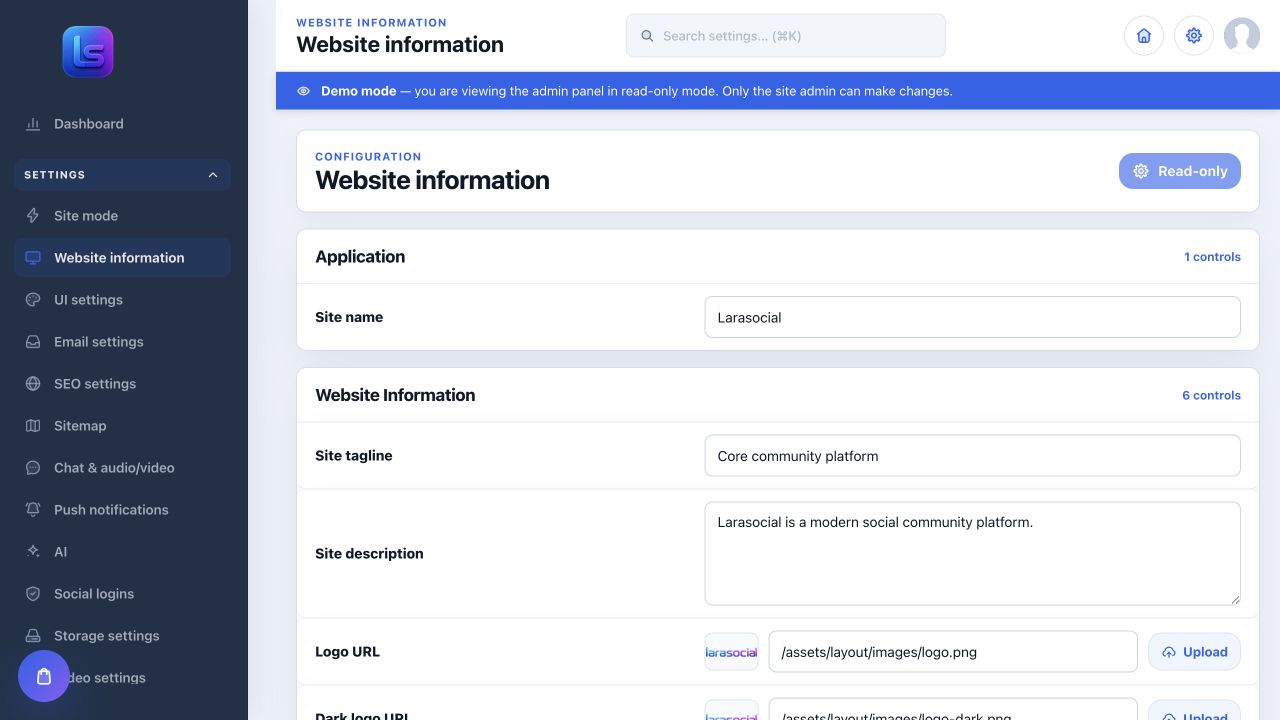
Task: Click the Read-only button
Action: point(1180,171)
